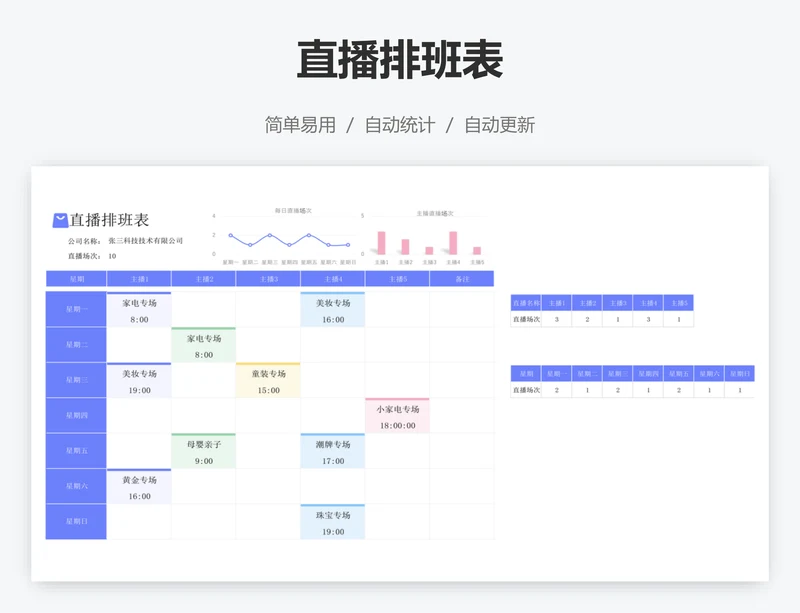Click the pink bar for 主播1 in chart

381,243
